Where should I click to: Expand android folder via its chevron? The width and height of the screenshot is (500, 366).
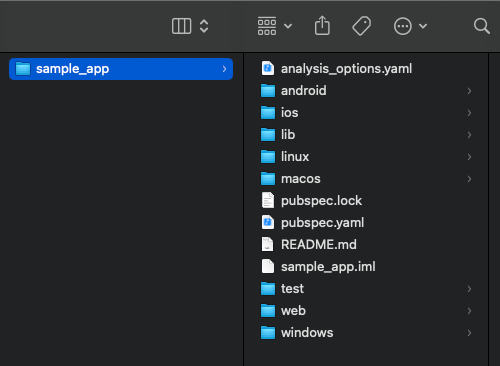(x=469, y=91)
